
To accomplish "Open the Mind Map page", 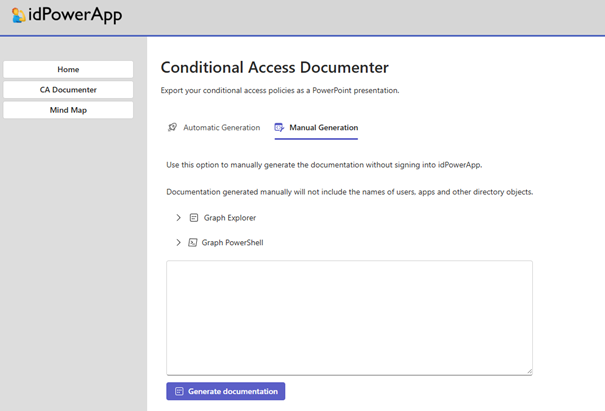I will [x=68, y=110].
